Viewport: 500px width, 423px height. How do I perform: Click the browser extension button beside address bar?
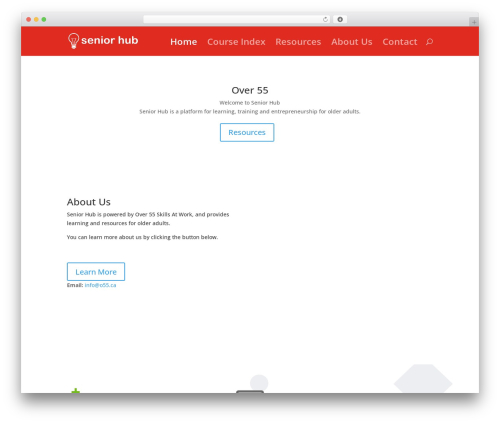340,19
